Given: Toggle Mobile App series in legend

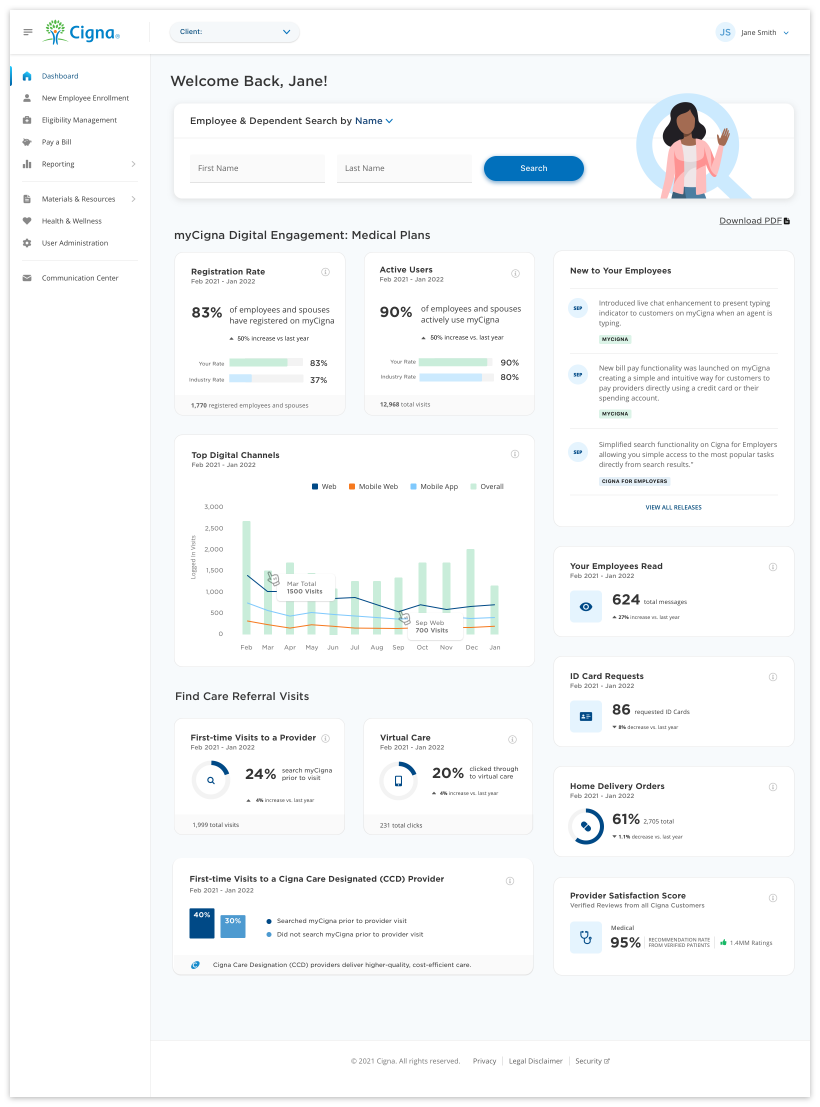Looking at the screenshot, I should pos(434,486).
